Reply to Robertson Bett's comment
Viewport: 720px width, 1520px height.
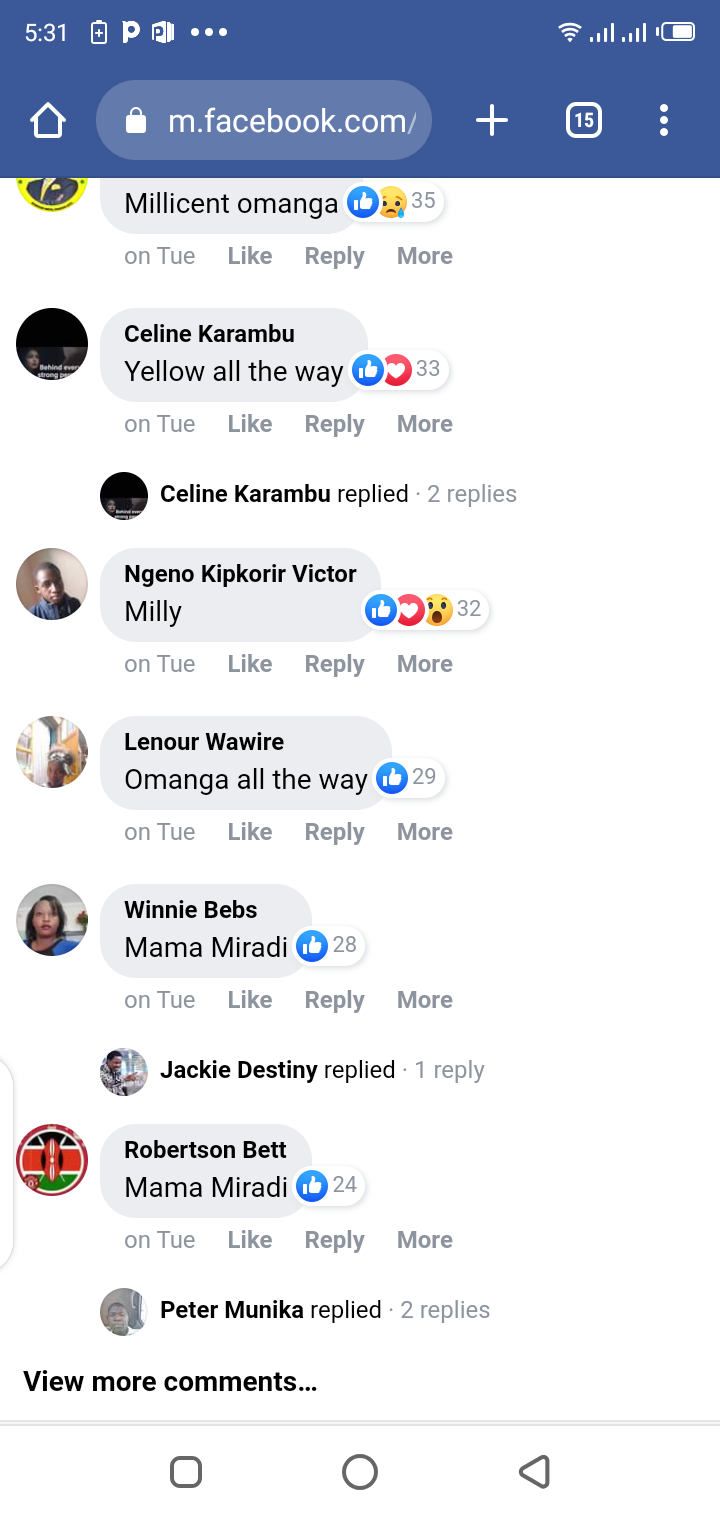click(334, 1240)
